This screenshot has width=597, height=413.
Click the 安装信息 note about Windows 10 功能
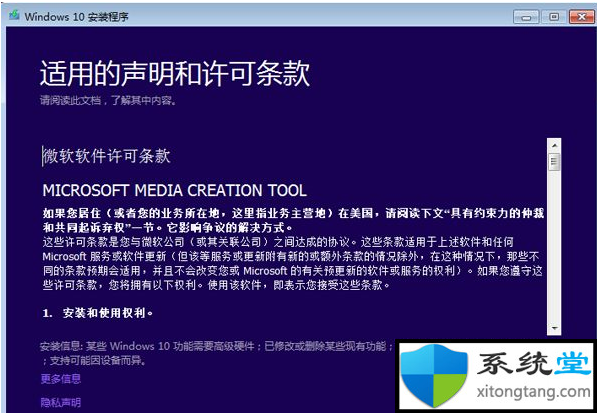(x=217, y=353)
